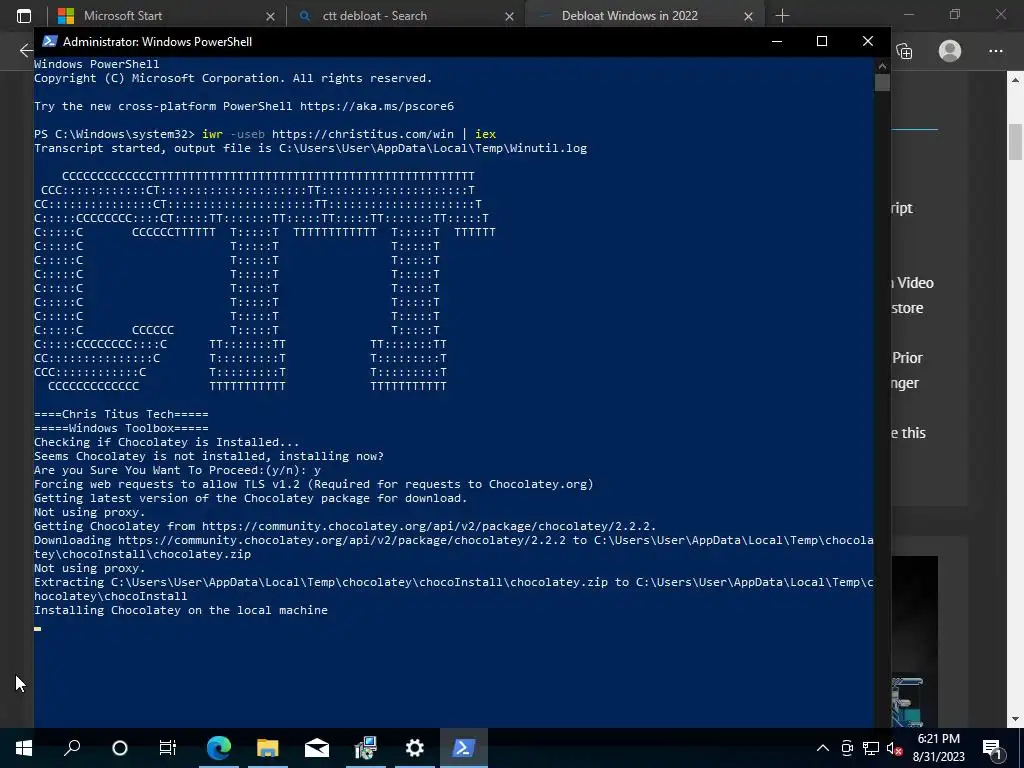Open Cortana circle icon
This screenshot has width=1024, height=768.
click(120, 748)
